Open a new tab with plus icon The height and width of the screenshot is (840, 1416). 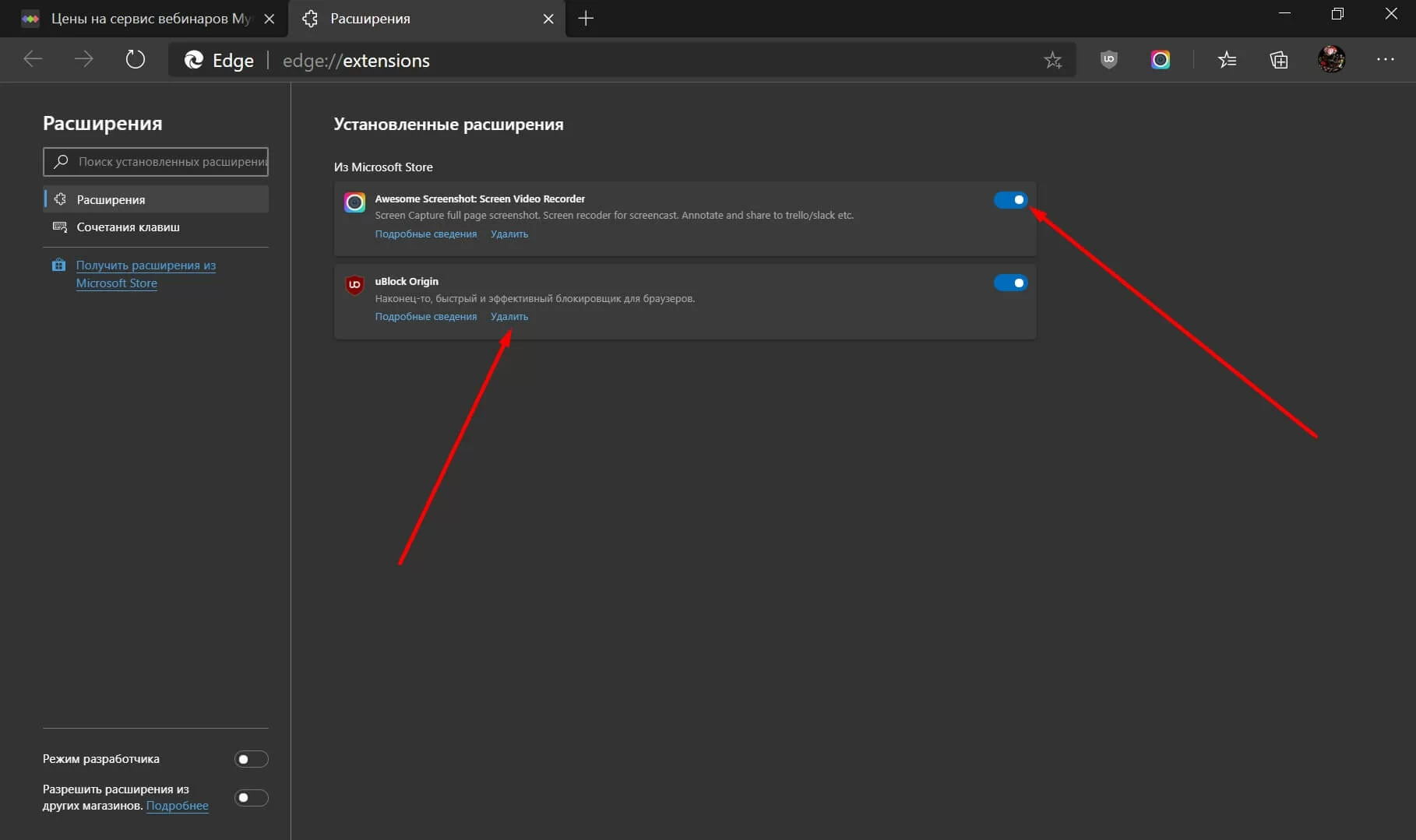coord(586,19)
